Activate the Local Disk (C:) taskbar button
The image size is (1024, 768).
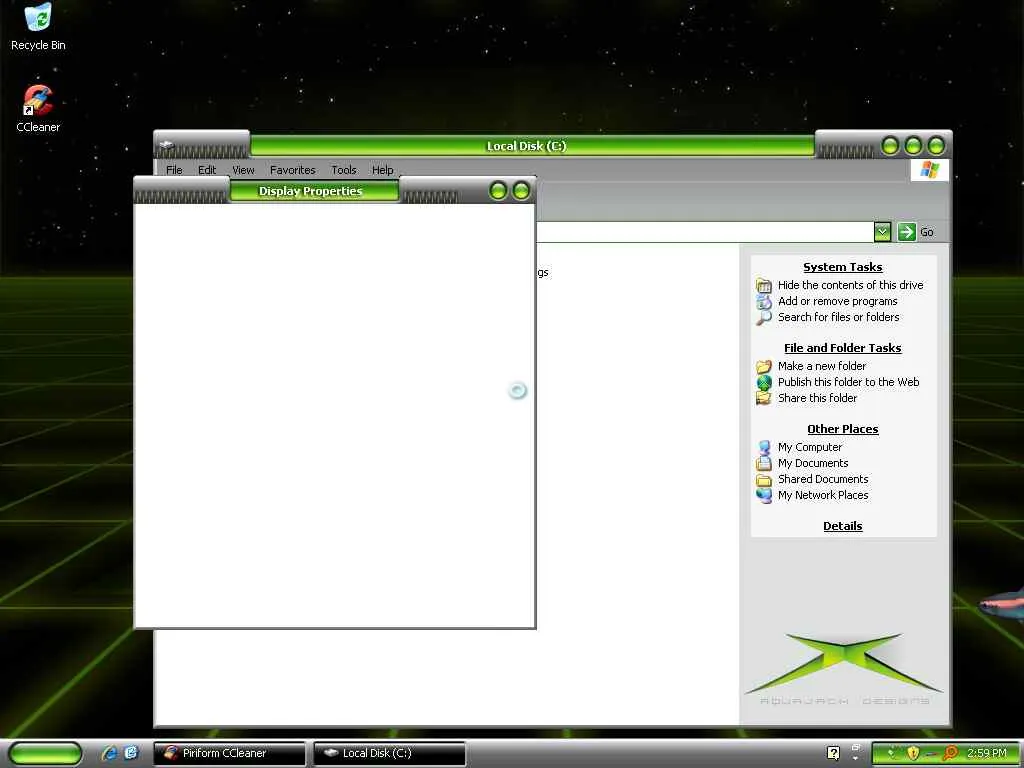pos(390,753)
